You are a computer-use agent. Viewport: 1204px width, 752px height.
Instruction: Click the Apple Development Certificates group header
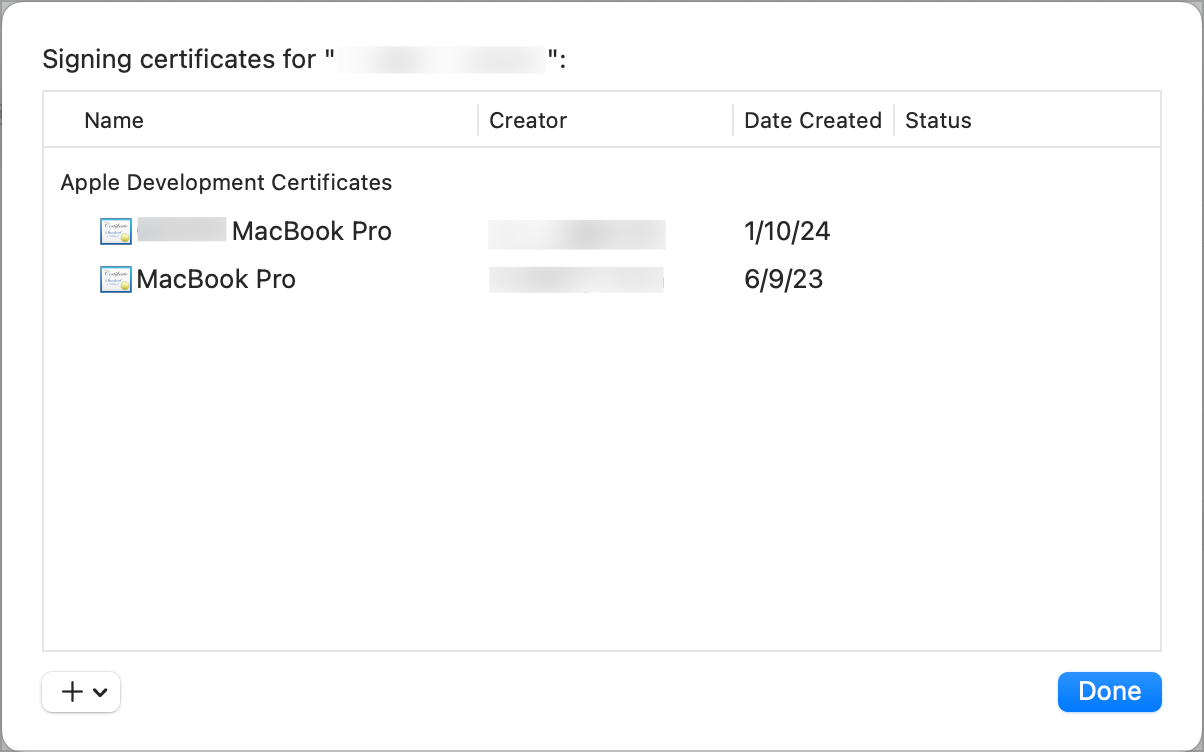[x=226, y=182]
